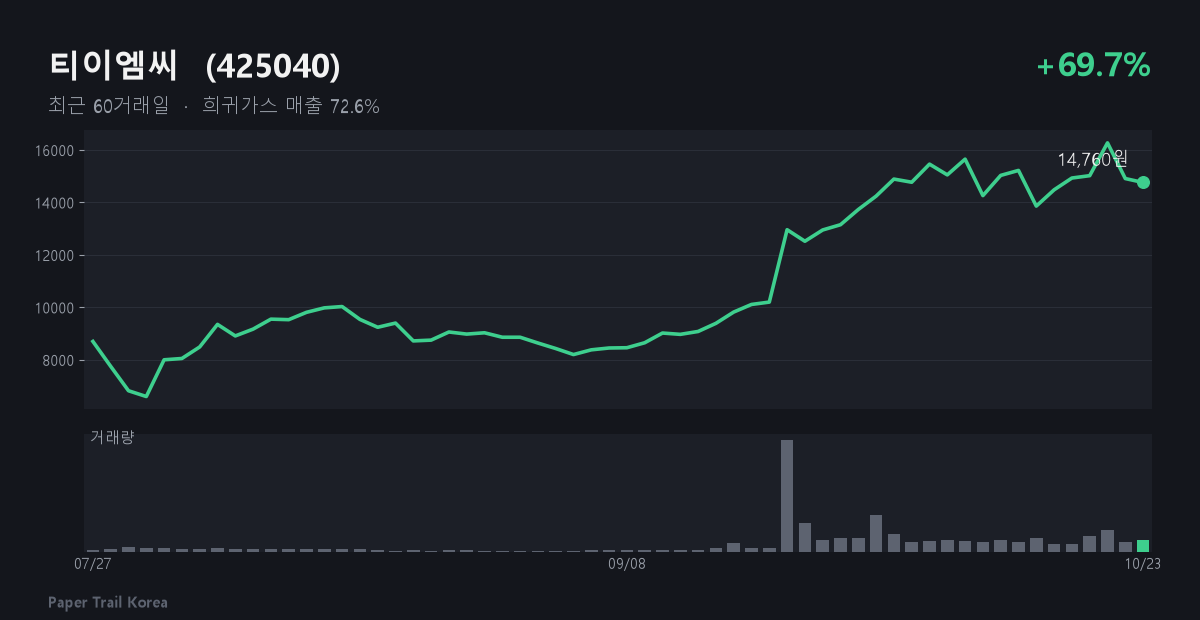Click the price line's highest peak near 16000
1200x620 pixels.
(x=1107, y=143)
